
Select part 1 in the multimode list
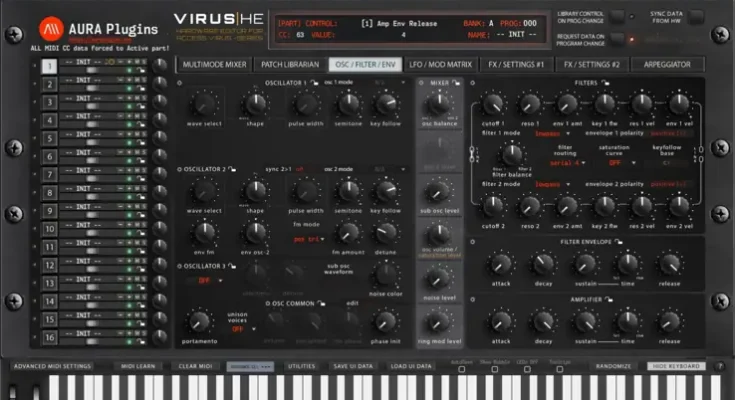46,66
